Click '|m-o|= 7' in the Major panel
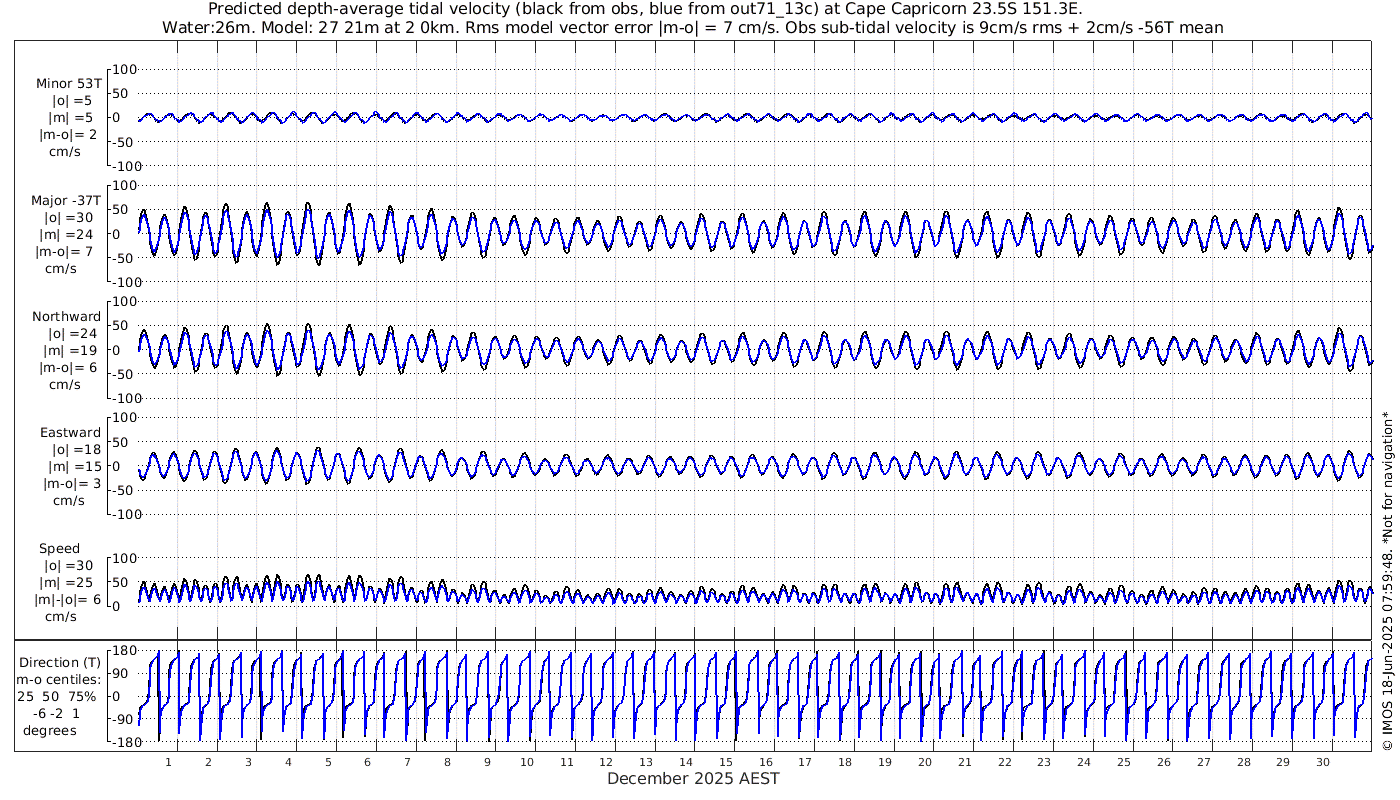This screenshot has height=800, width=1400. (x=66, y=251)
